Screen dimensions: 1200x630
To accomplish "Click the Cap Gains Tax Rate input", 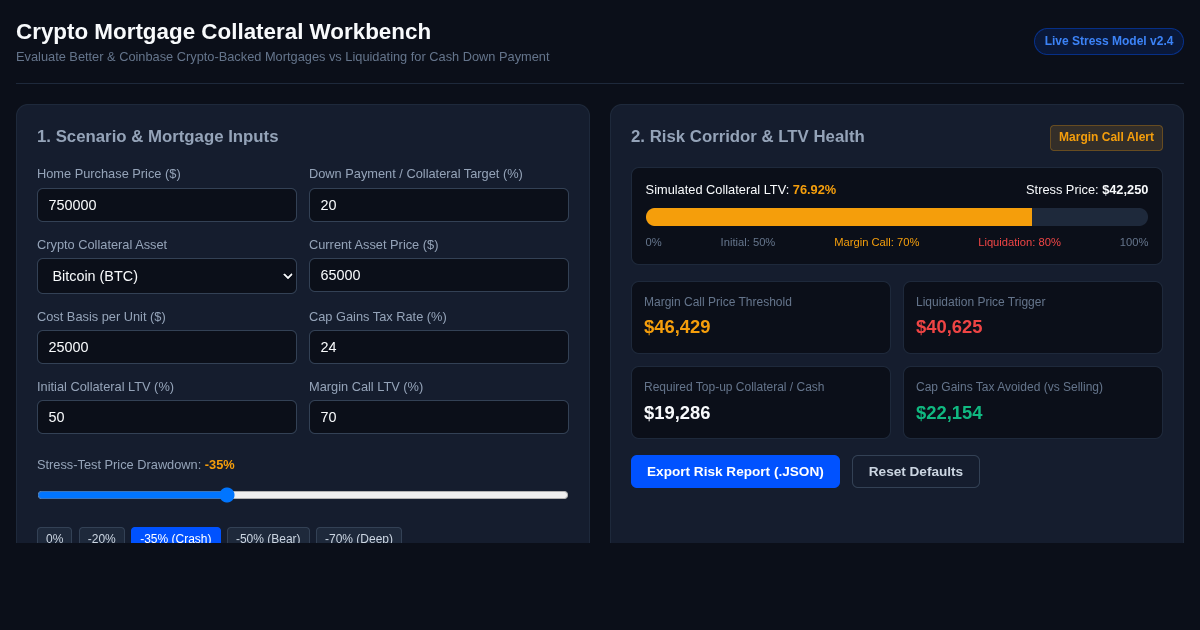I will [x=439, y=347].
